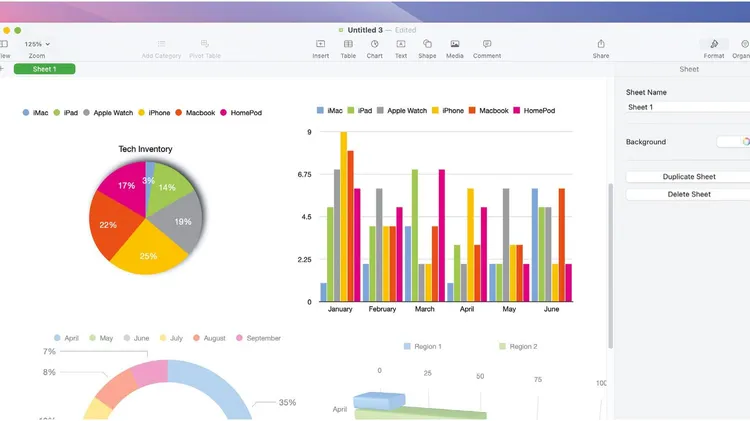Click iMac in the bar chart legend
The image size is (750, 421).
330,111
